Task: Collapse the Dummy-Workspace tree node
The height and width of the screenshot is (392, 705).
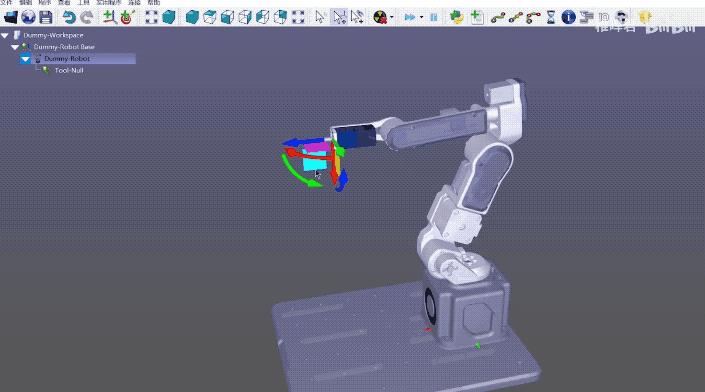Action: [5, 35]
